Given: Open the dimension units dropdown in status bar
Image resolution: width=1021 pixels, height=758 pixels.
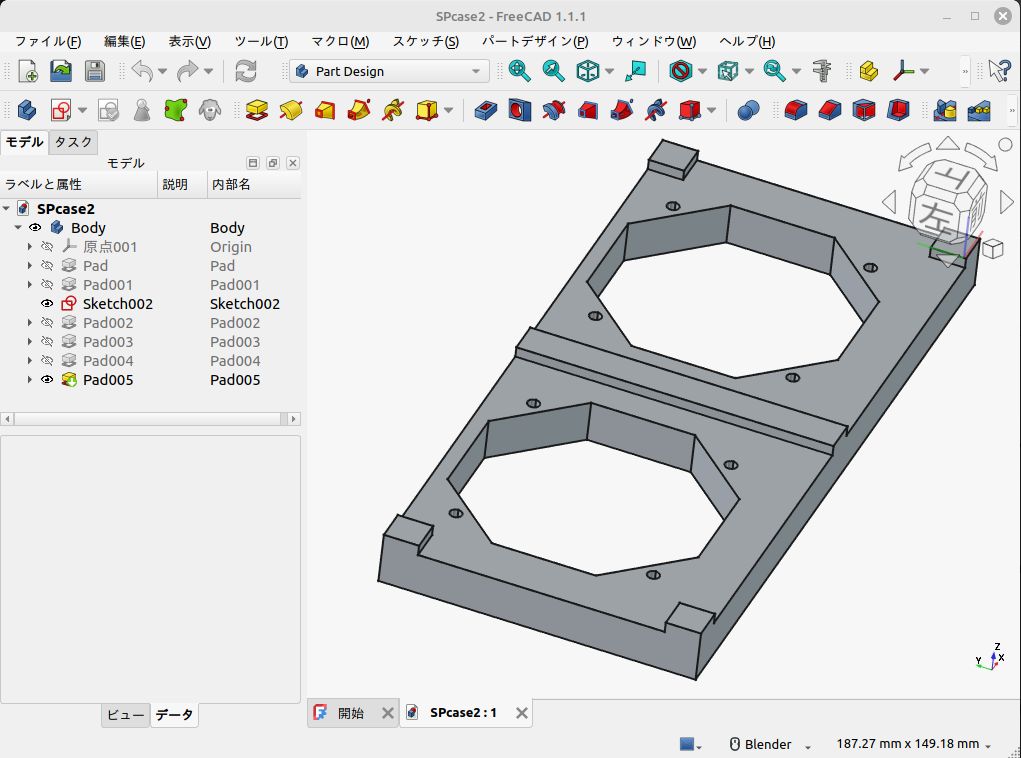Looking at the screenshot, I should coord(914,744).
